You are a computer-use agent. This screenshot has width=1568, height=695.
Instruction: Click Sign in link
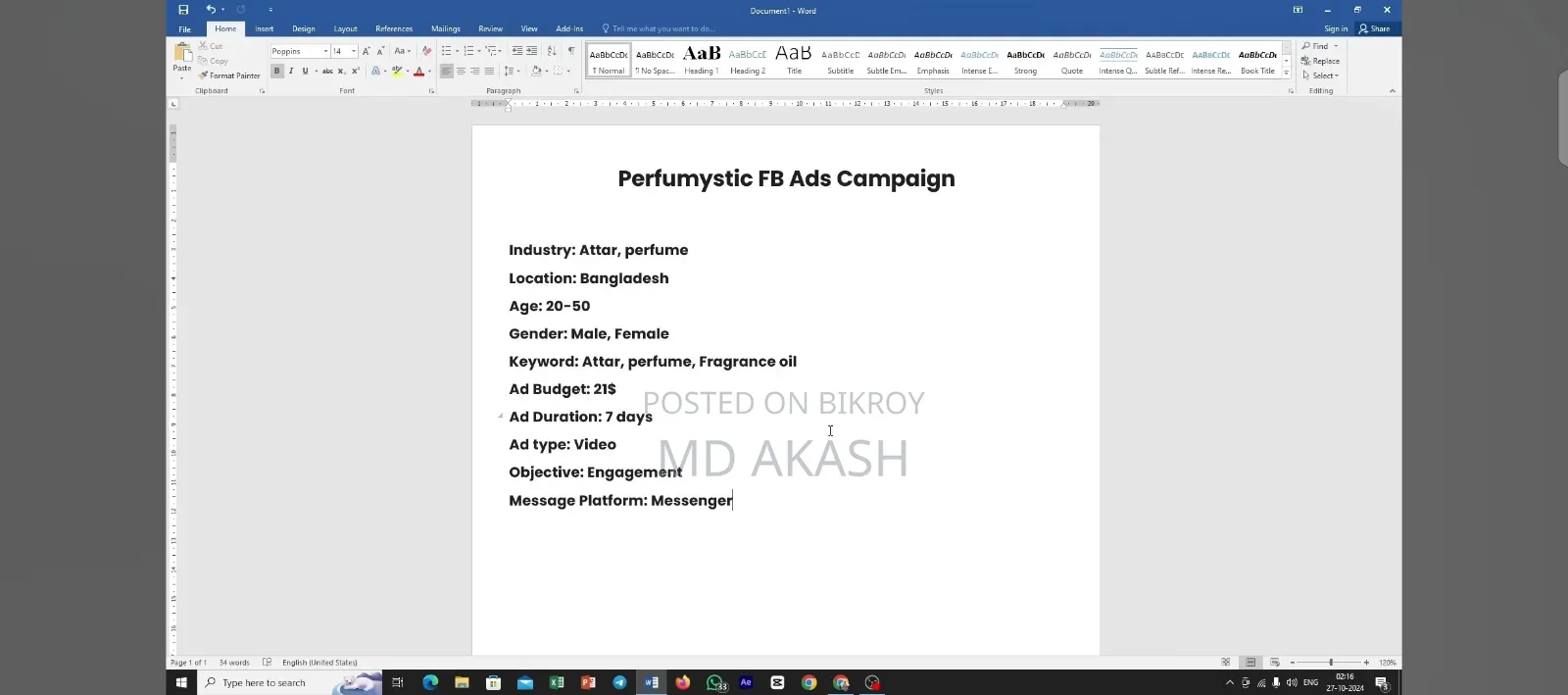(1336, 29)
